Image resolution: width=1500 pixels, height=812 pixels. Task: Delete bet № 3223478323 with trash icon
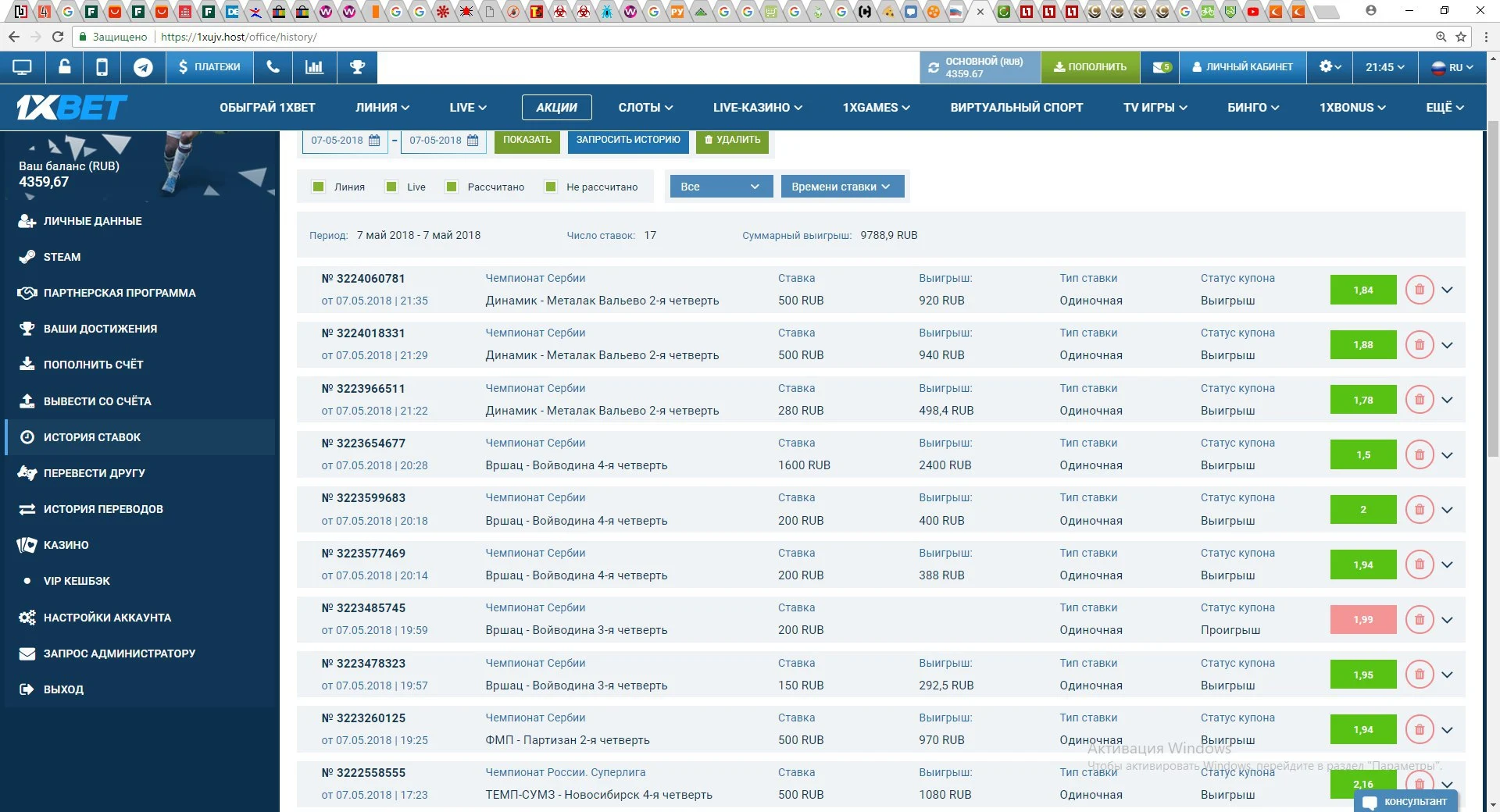[1420, 675]
